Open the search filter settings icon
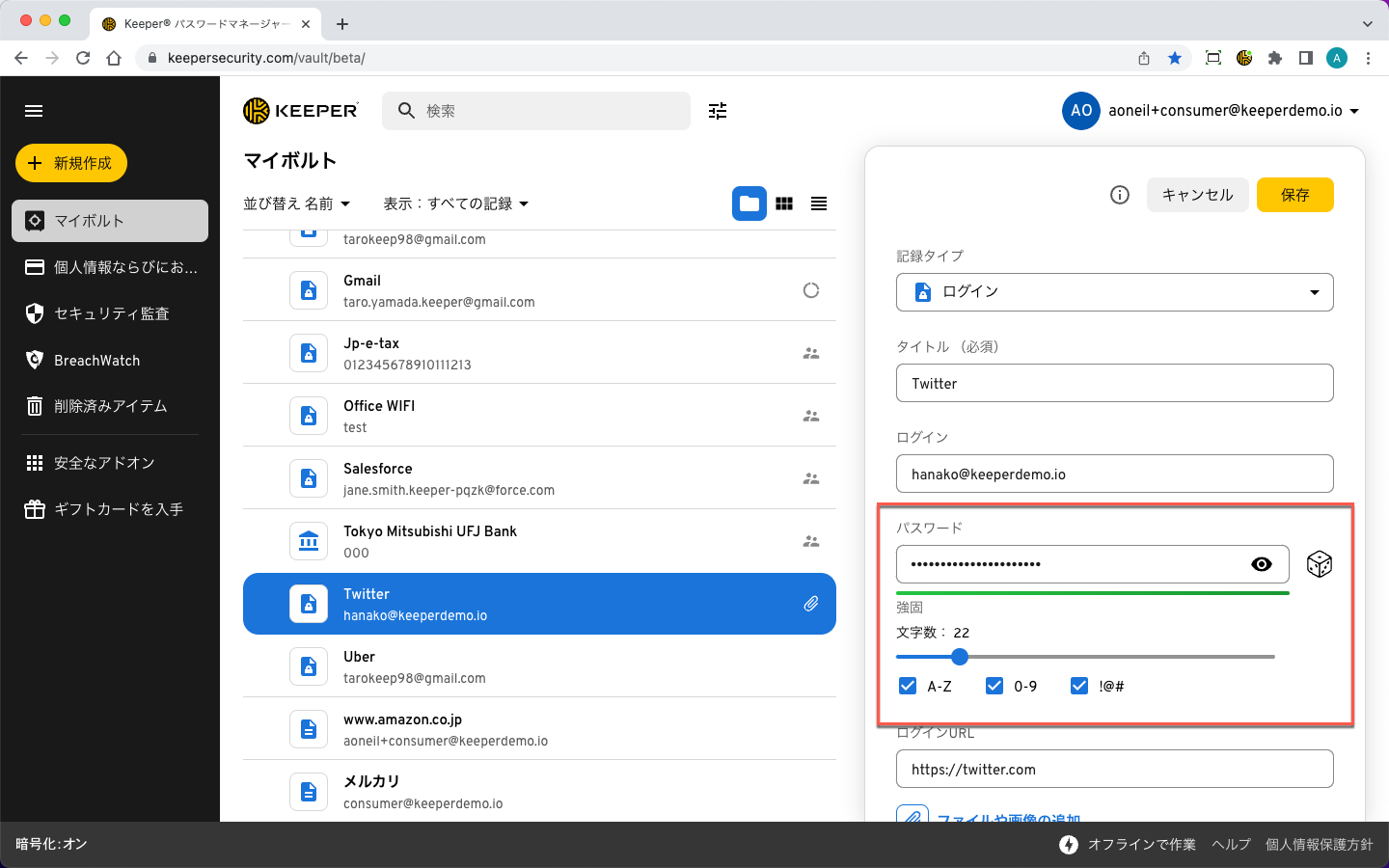This screenshot has height=868, width=1389. [x=718, y=111]
